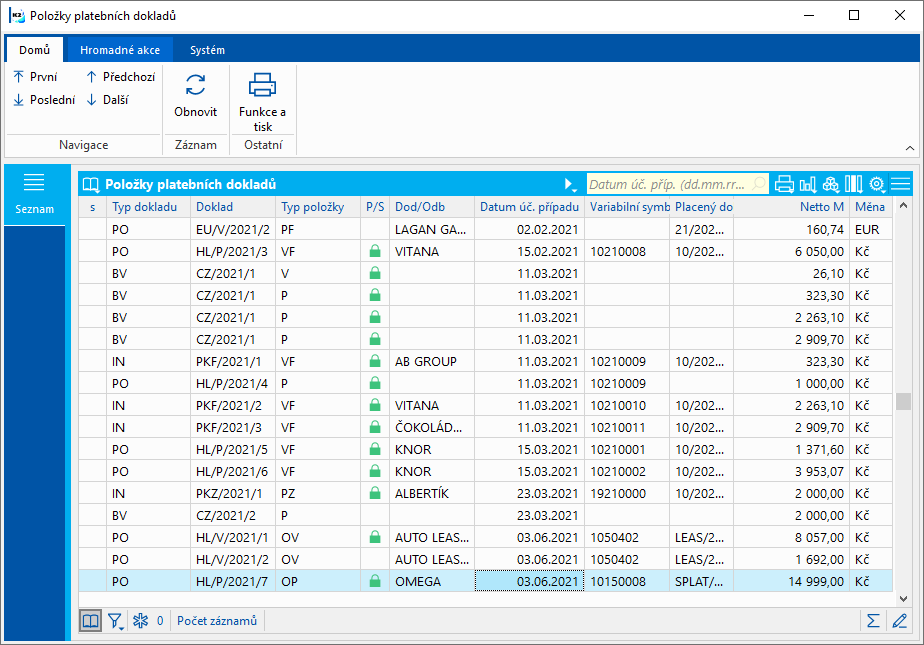Viewport: 924px width, 645px height.
Task: Open the Systém ribbon tab
Action: point(207,50)
